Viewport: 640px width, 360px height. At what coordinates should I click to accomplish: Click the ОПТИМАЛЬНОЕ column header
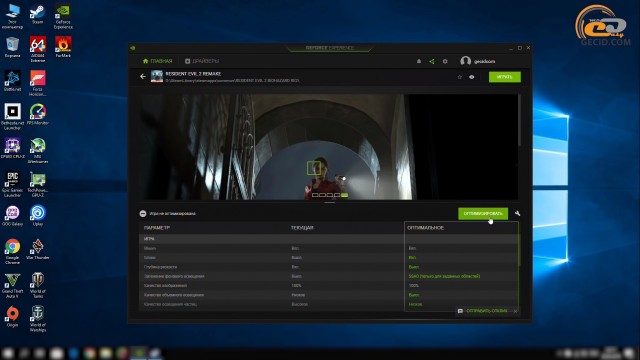click(x=425, y=228)
